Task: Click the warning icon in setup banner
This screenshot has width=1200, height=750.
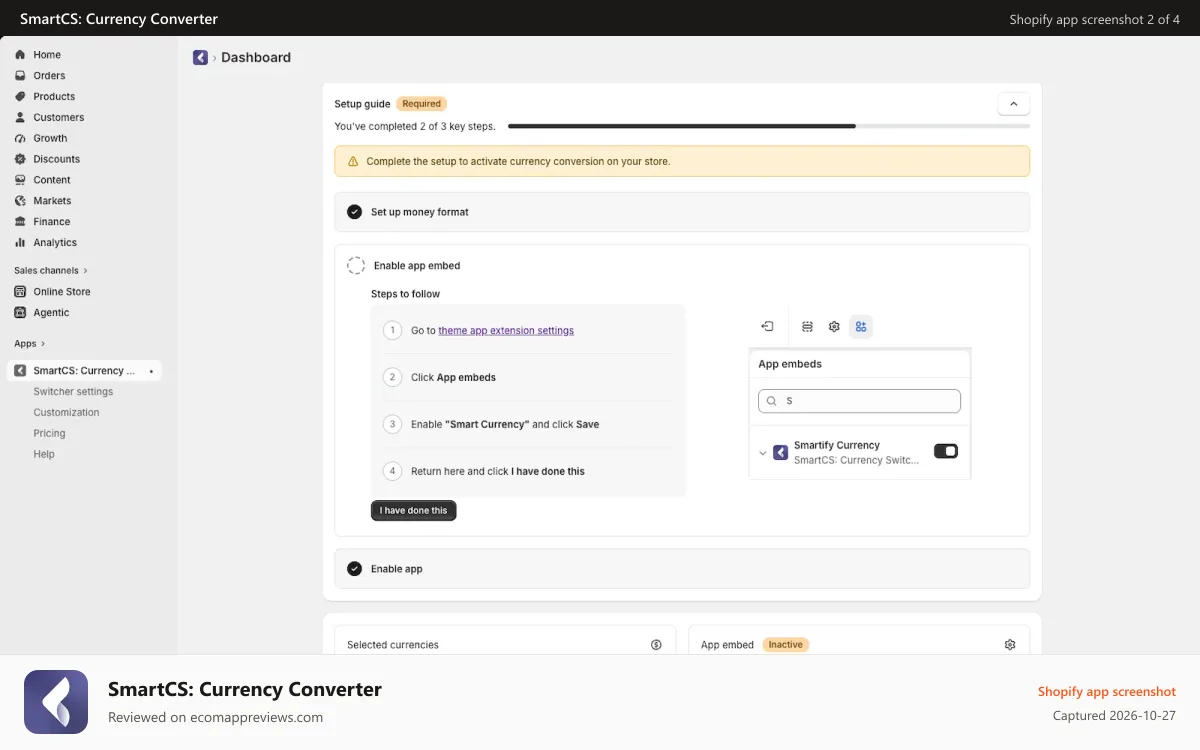Action: coord(352,161)
